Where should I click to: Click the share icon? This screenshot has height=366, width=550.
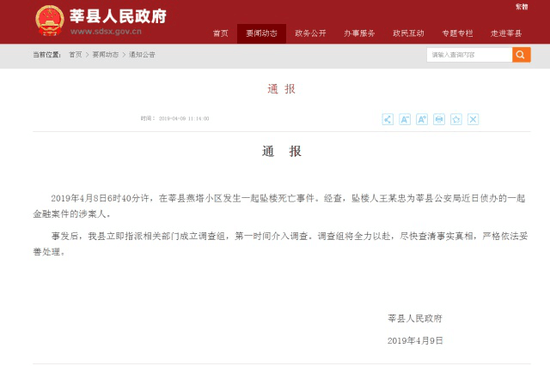pos(388,119)
